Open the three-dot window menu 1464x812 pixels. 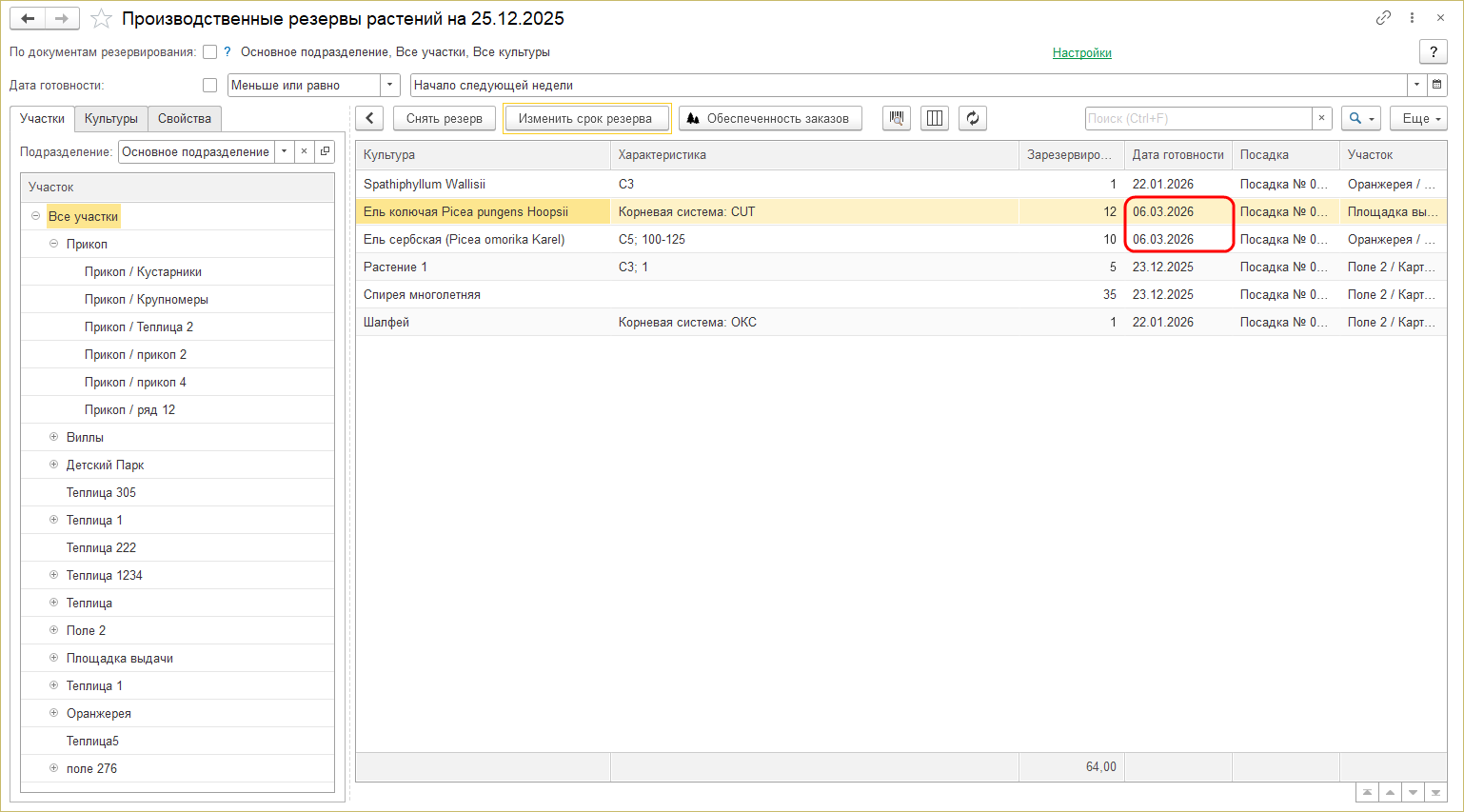click(1413, 18)
